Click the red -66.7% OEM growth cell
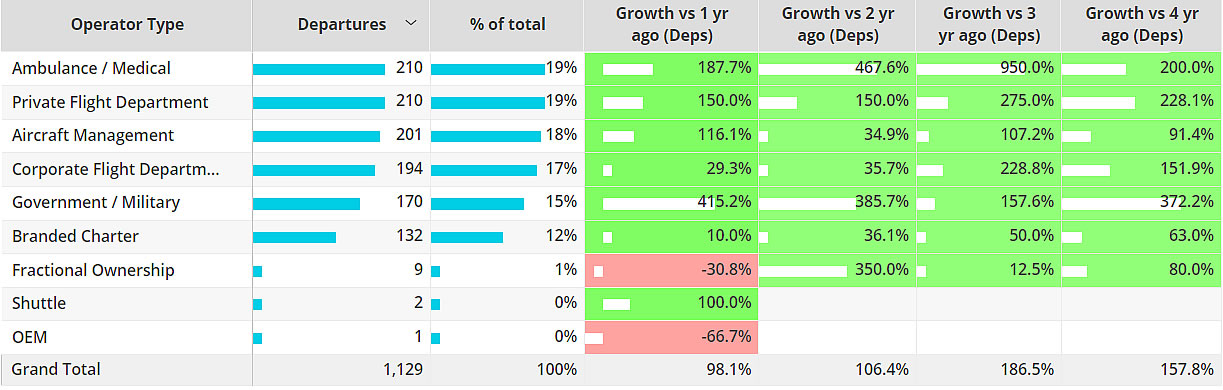The image size is (1223, 390). pyautogui.click(x=671, y=337)
